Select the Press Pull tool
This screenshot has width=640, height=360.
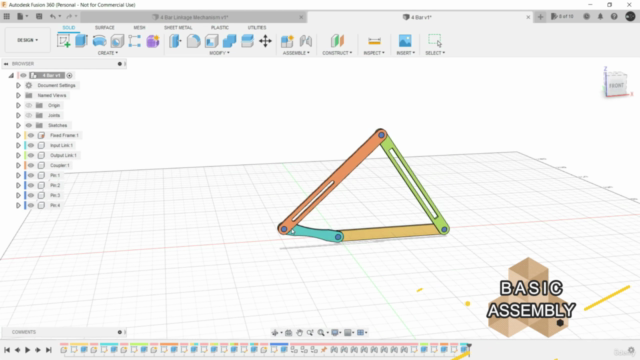[175, 41]
